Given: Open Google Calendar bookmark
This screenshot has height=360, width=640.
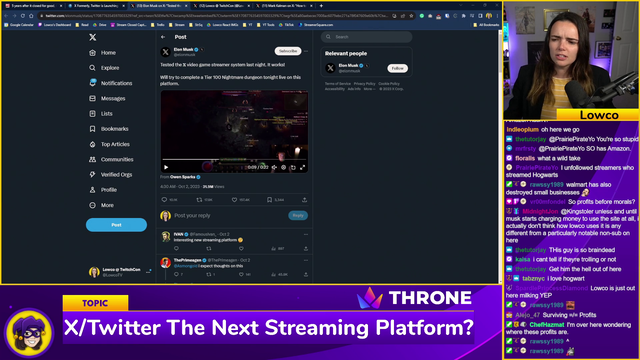Looking at the screenshot, I should tap(19, 24).
